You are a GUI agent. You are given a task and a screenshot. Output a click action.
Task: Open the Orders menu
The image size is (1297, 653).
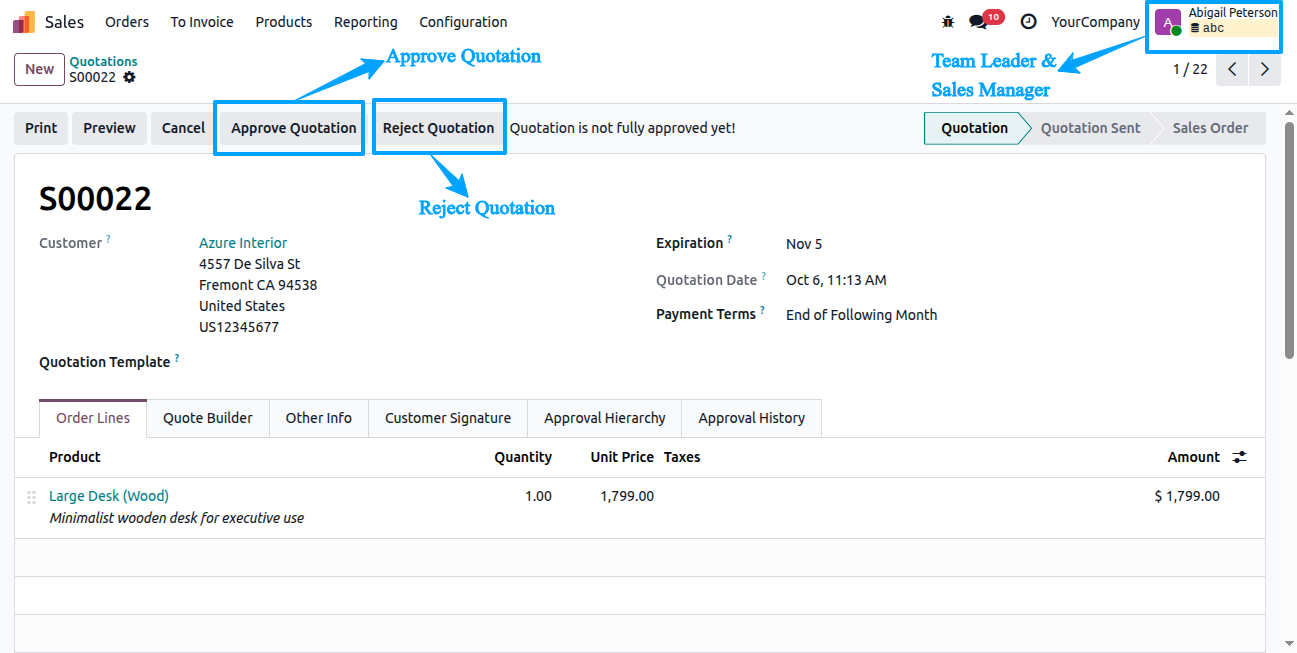pyautogui.click(x=127, y=22)
